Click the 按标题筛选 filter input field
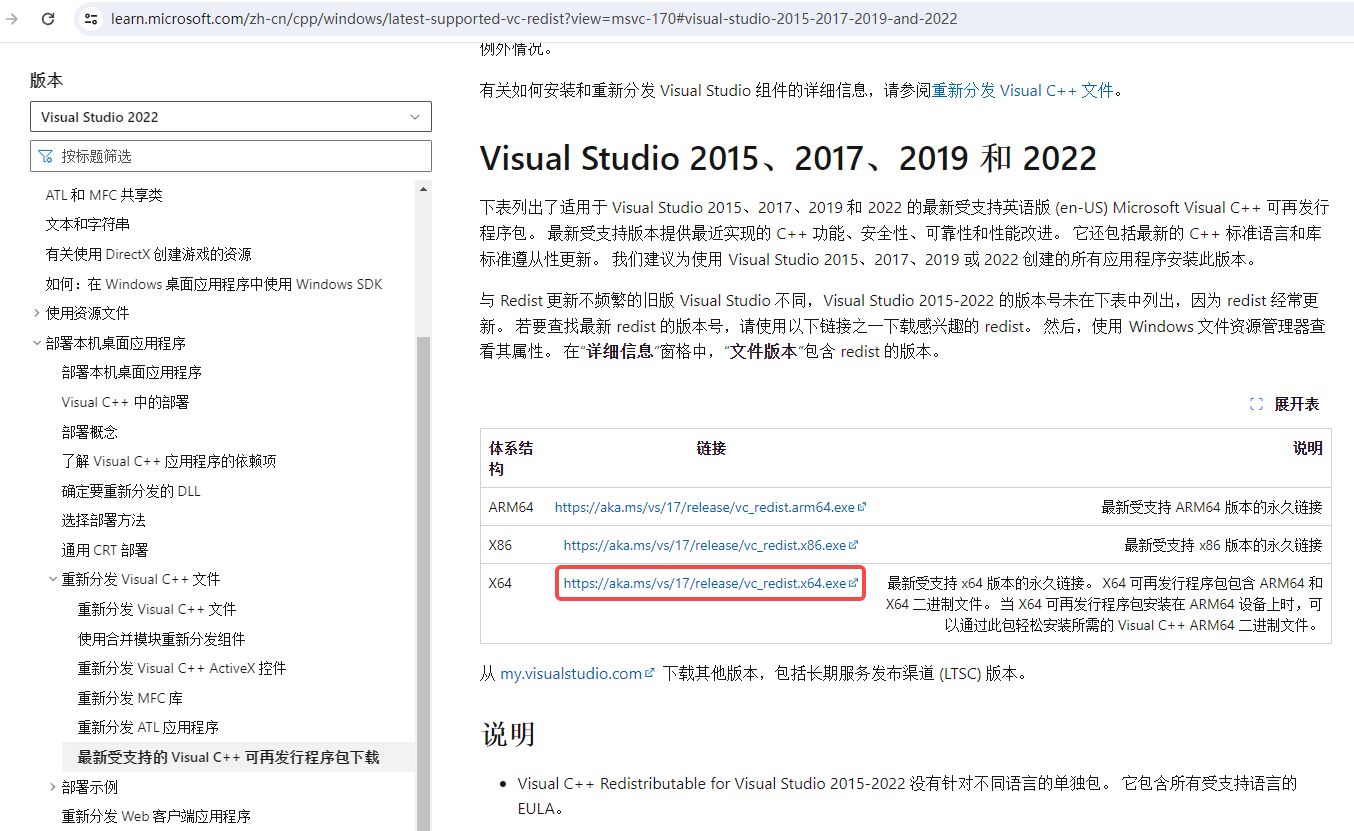Screen dimensions: 1354x831 pos(240,156)
